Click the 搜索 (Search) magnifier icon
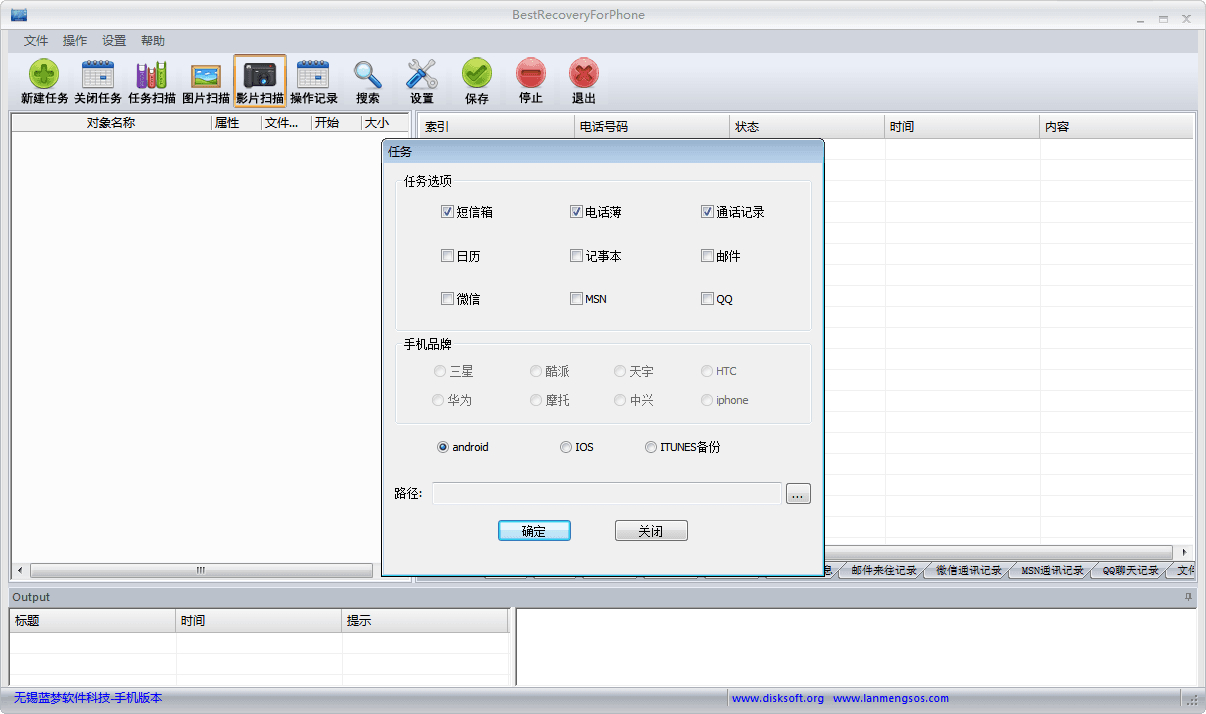This screenshot has width=1206, height=714. 368,81
